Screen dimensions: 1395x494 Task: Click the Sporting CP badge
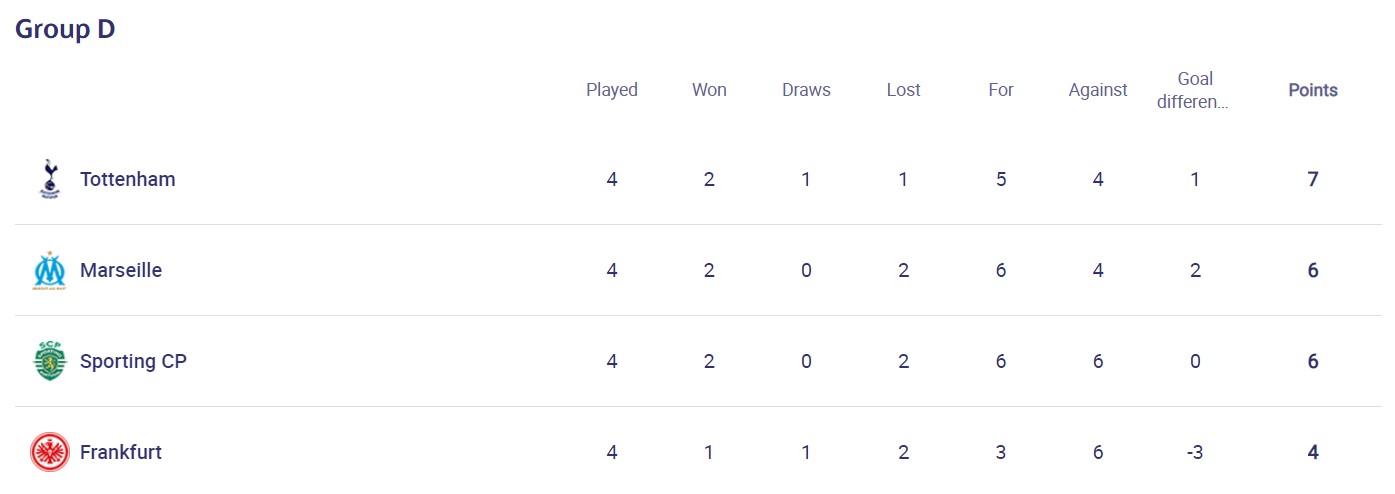48,361
